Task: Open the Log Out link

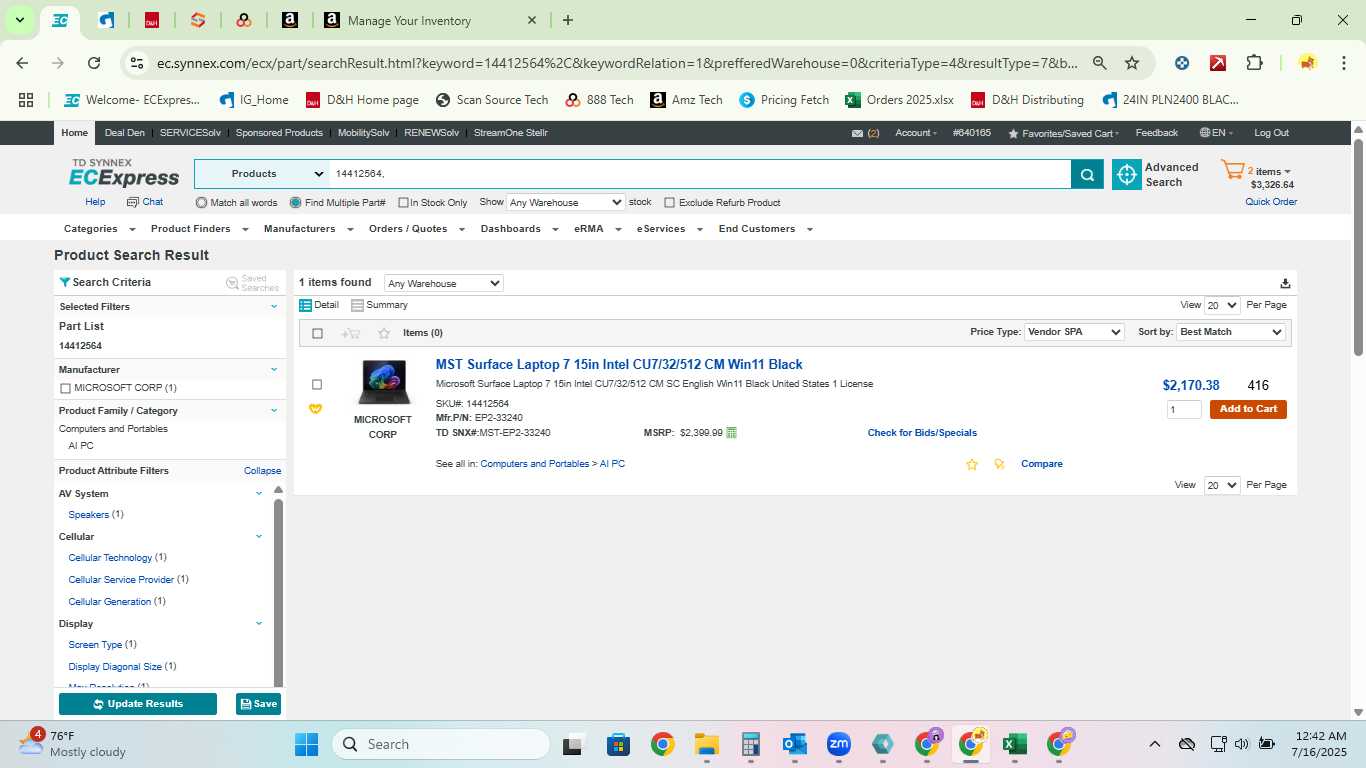Action: [1272, 133]
